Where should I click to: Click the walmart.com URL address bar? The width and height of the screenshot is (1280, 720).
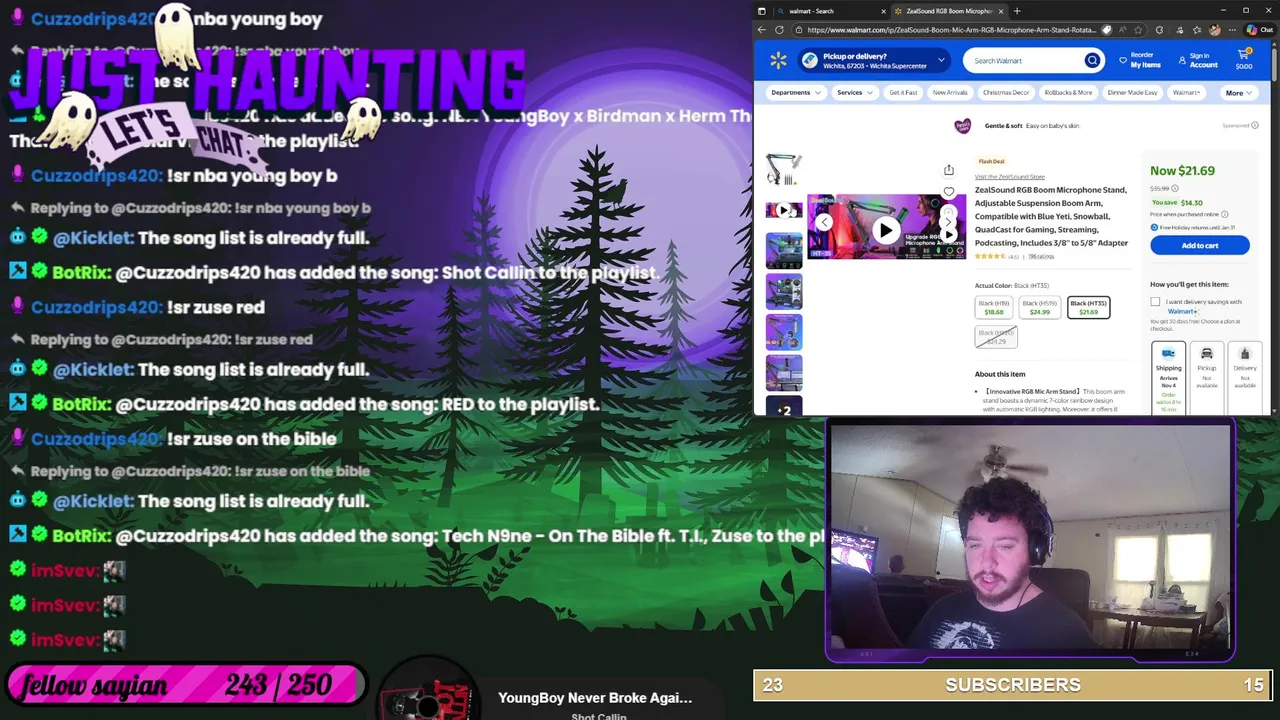click(x=950, y=30)
